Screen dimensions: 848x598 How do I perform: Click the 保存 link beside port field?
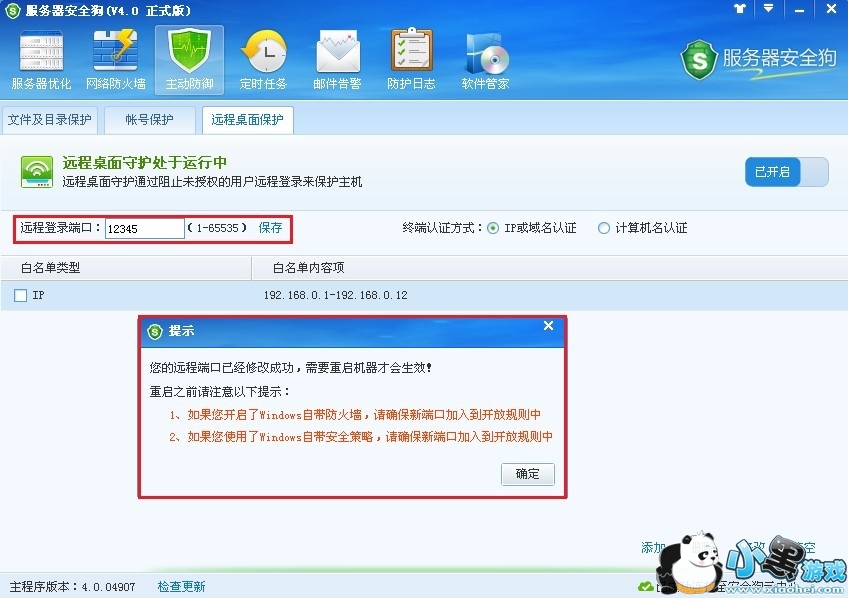point(270,228)
